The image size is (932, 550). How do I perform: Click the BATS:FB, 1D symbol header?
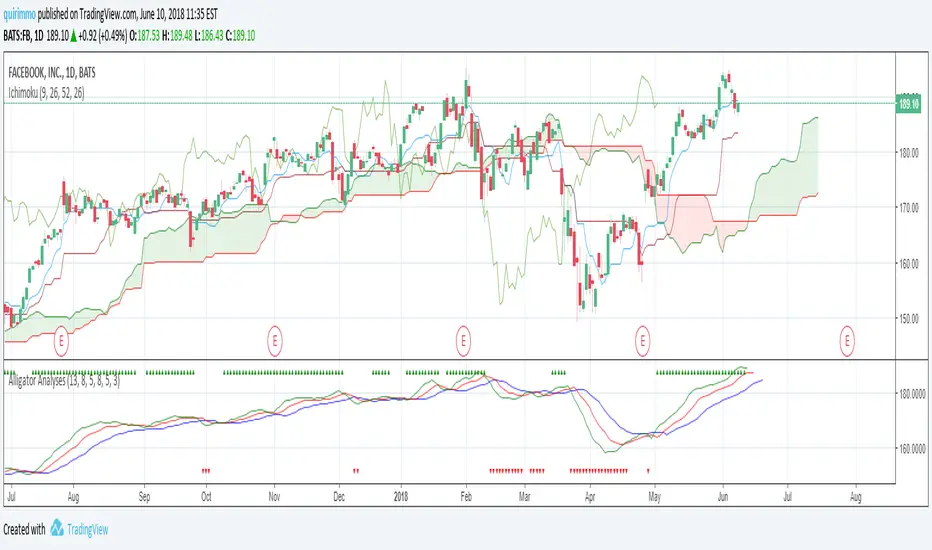coord(23,36)
